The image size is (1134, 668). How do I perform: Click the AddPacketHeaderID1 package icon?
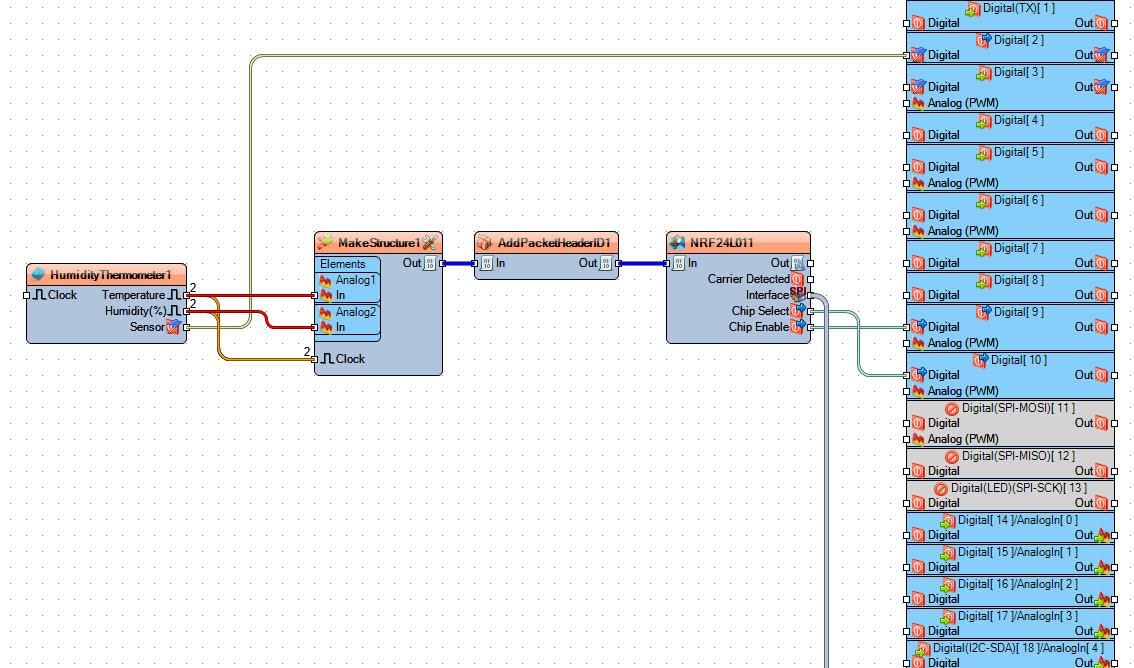[484, 243]
